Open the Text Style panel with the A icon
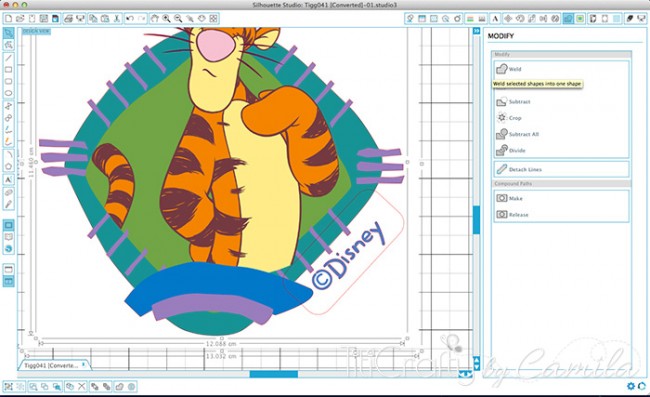This screenshot has width=650, height=397. coord(495,19)
